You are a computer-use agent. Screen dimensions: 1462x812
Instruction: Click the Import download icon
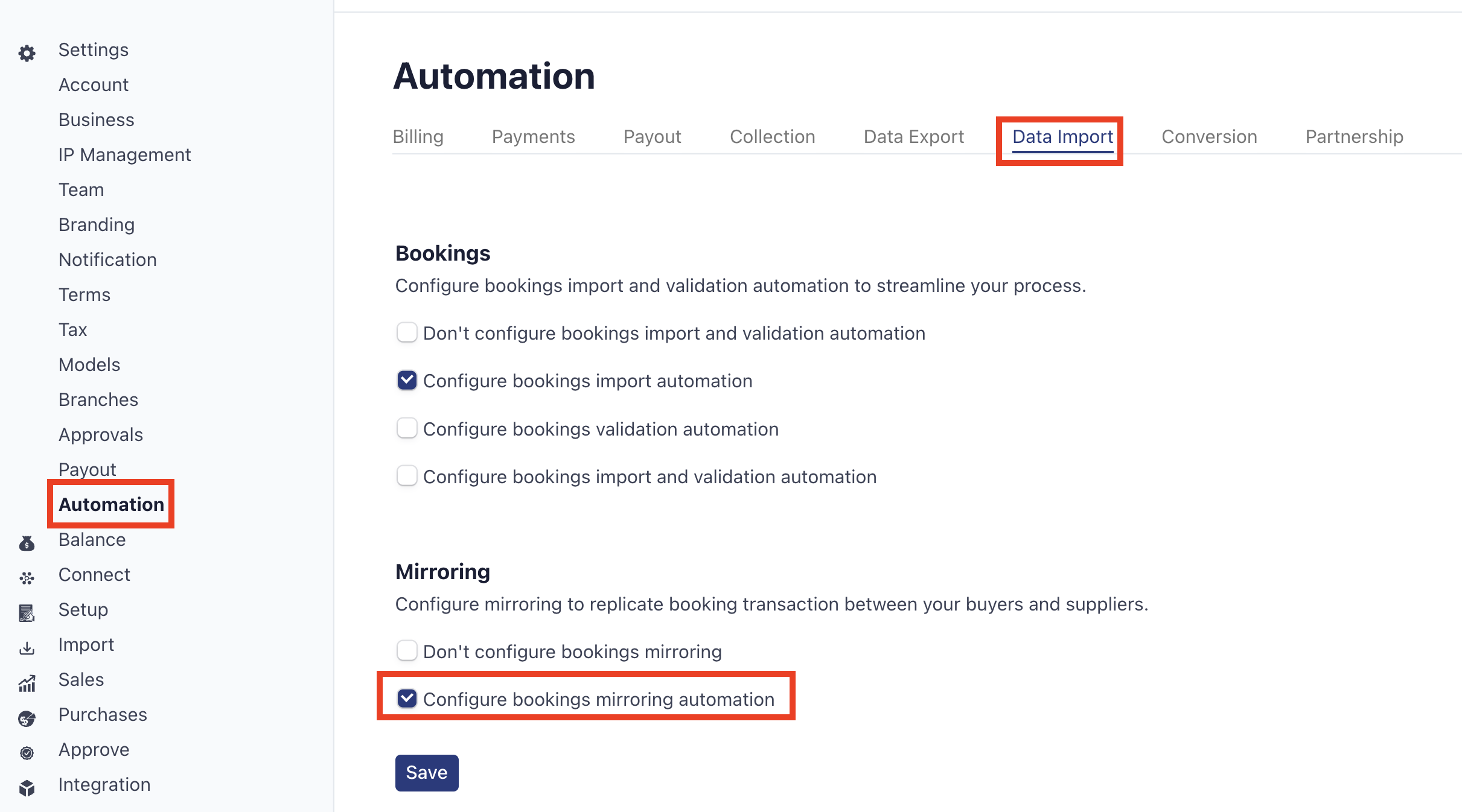click(x=27, y=649)
